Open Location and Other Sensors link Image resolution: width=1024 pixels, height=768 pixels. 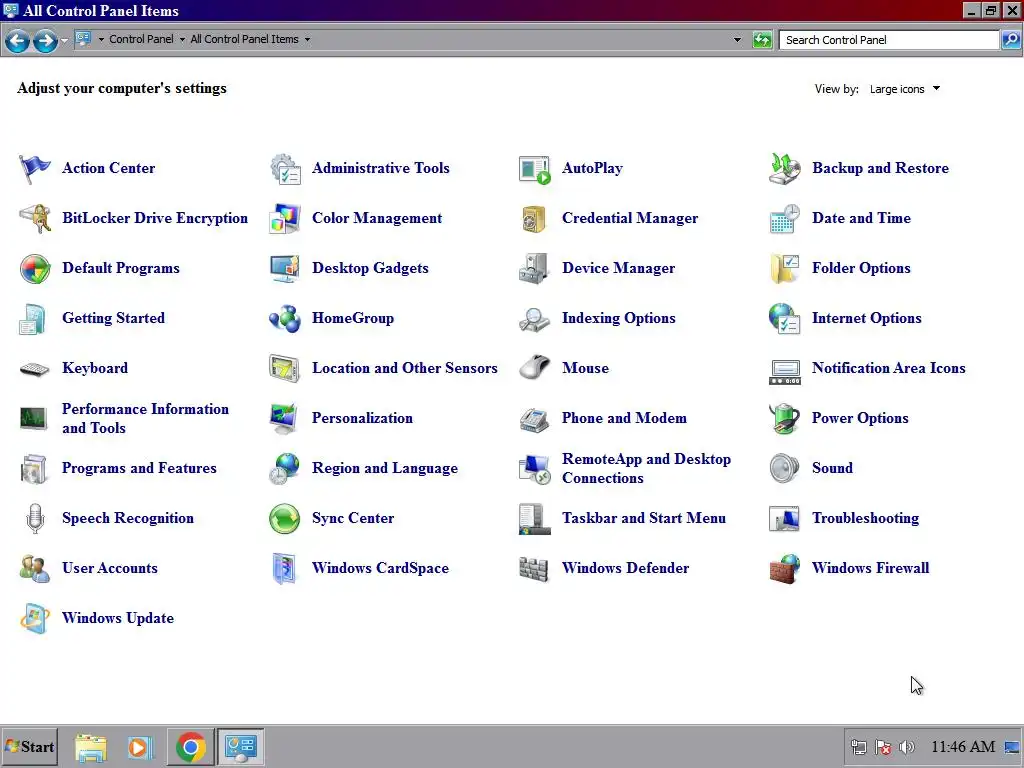(x=405, y=368)
